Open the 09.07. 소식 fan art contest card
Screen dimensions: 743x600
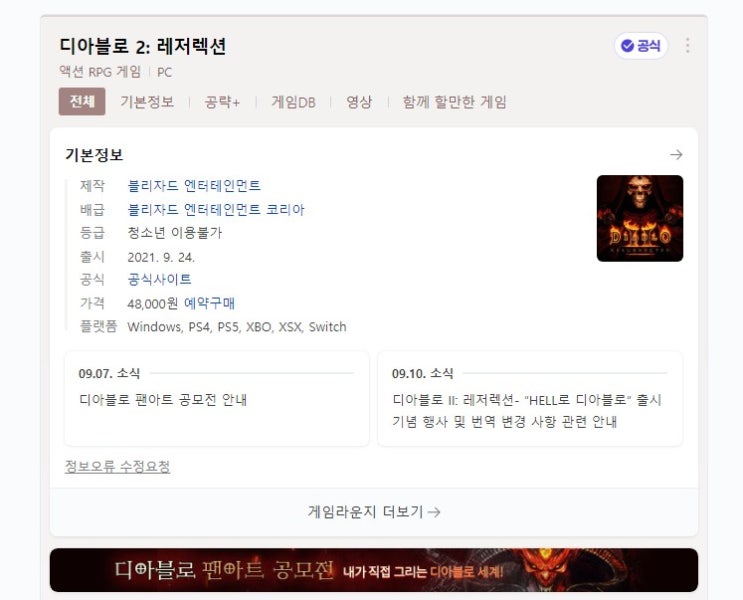pos(217,398)
